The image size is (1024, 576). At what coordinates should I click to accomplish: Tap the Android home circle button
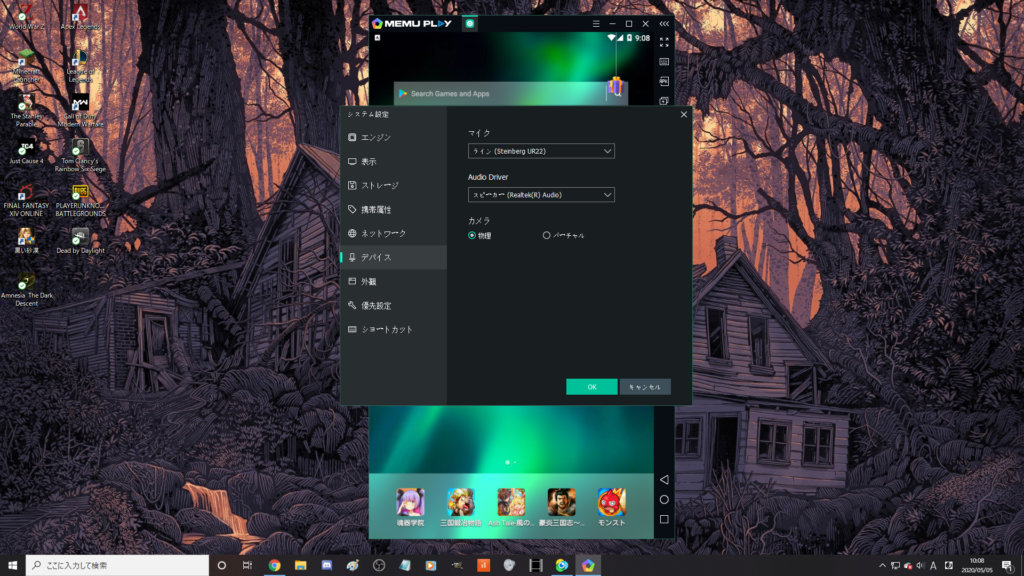point(664,500)
